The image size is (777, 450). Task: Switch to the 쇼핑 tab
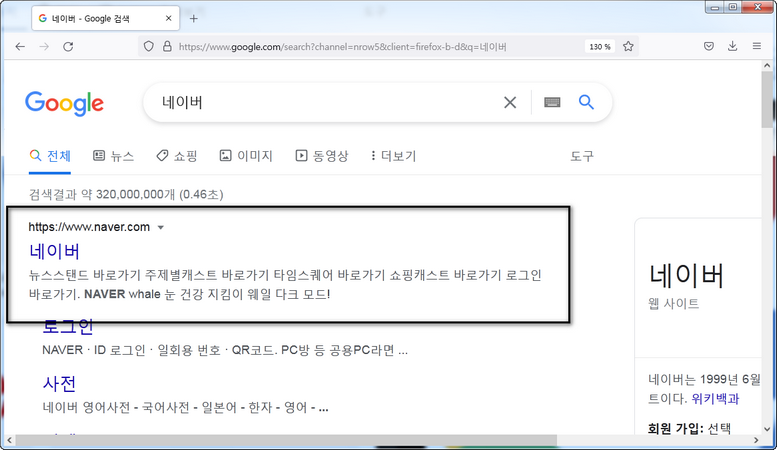177,156
